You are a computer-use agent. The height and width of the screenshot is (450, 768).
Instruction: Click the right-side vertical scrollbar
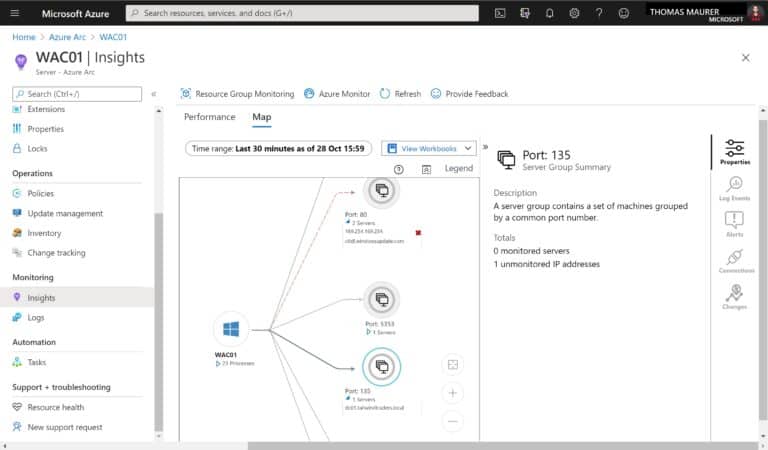click(763, 269)
